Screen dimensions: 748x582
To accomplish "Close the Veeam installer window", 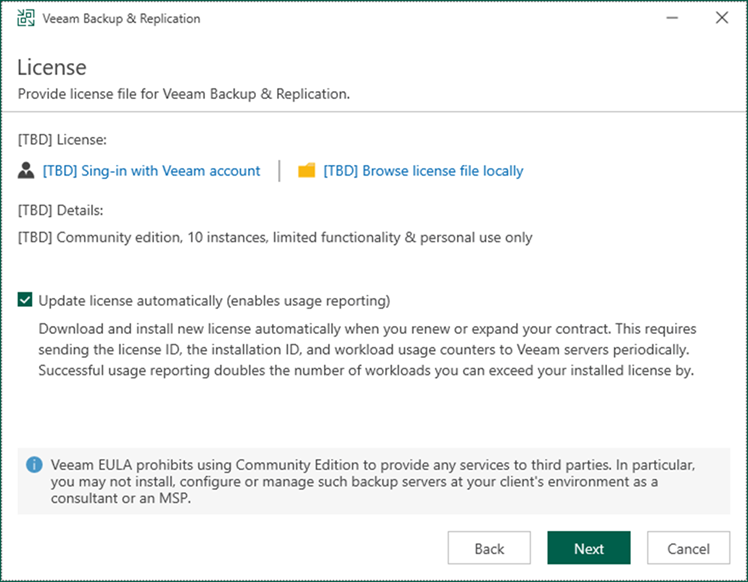I will tap(722, 18).
